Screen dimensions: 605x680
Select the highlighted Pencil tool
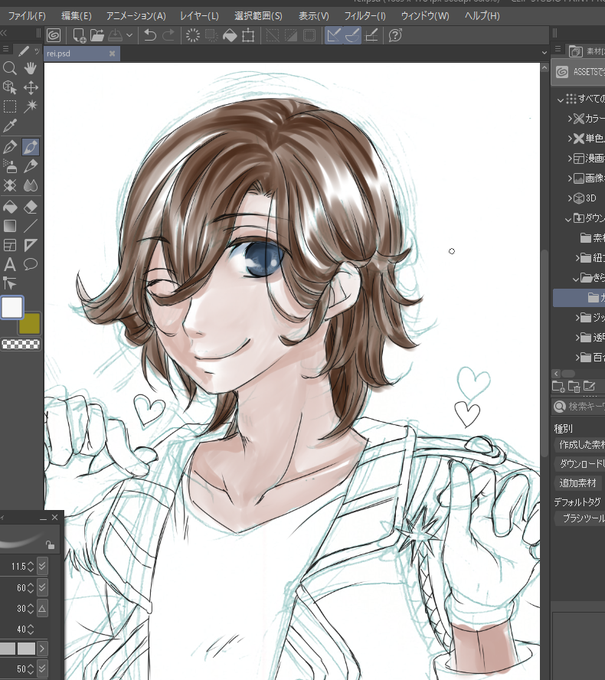pos(30,147)
